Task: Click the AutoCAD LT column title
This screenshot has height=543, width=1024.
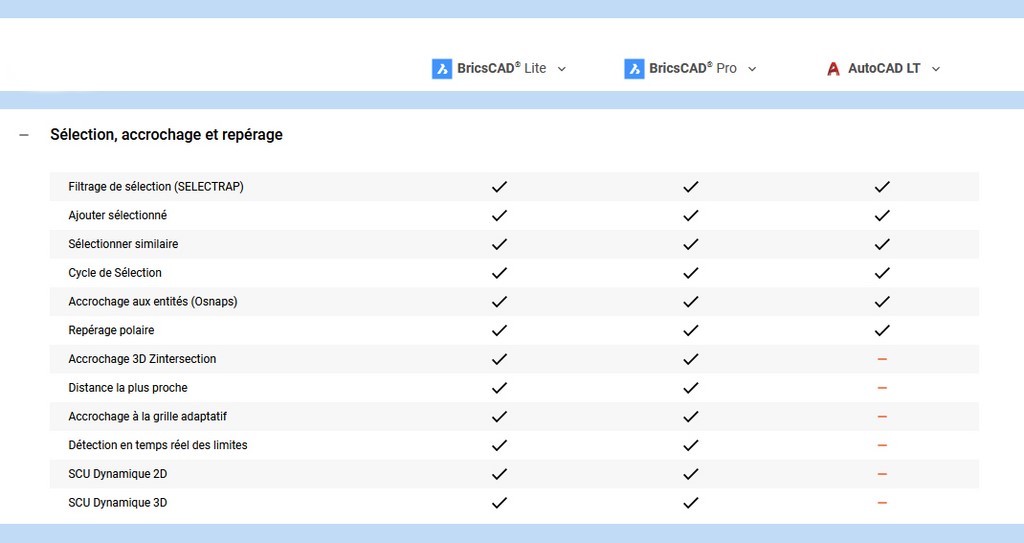Action: coord(884,68)
